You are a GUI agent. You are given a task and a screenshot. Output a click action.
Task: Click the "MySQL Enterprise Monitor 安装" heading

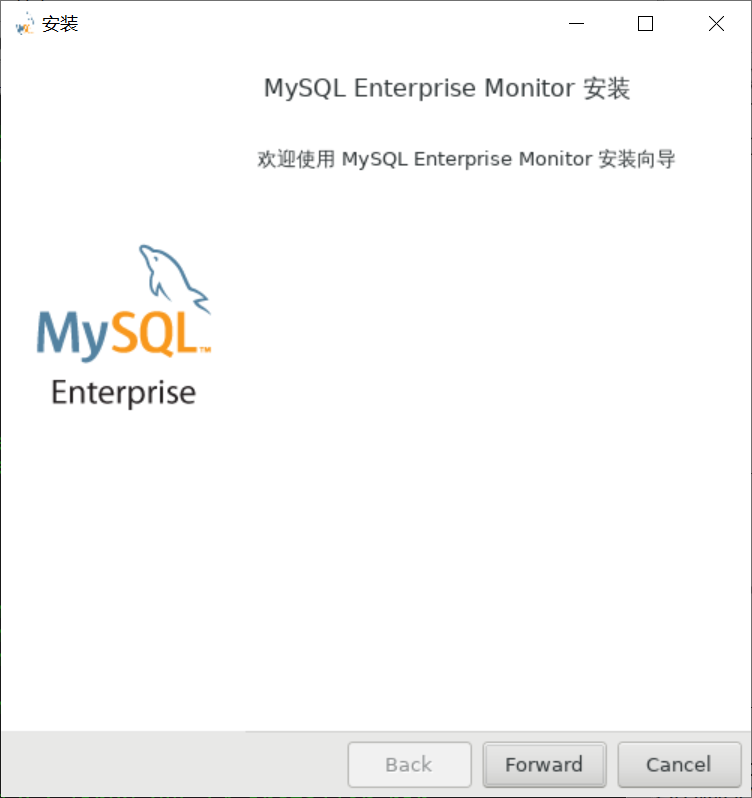pos(446,88)
